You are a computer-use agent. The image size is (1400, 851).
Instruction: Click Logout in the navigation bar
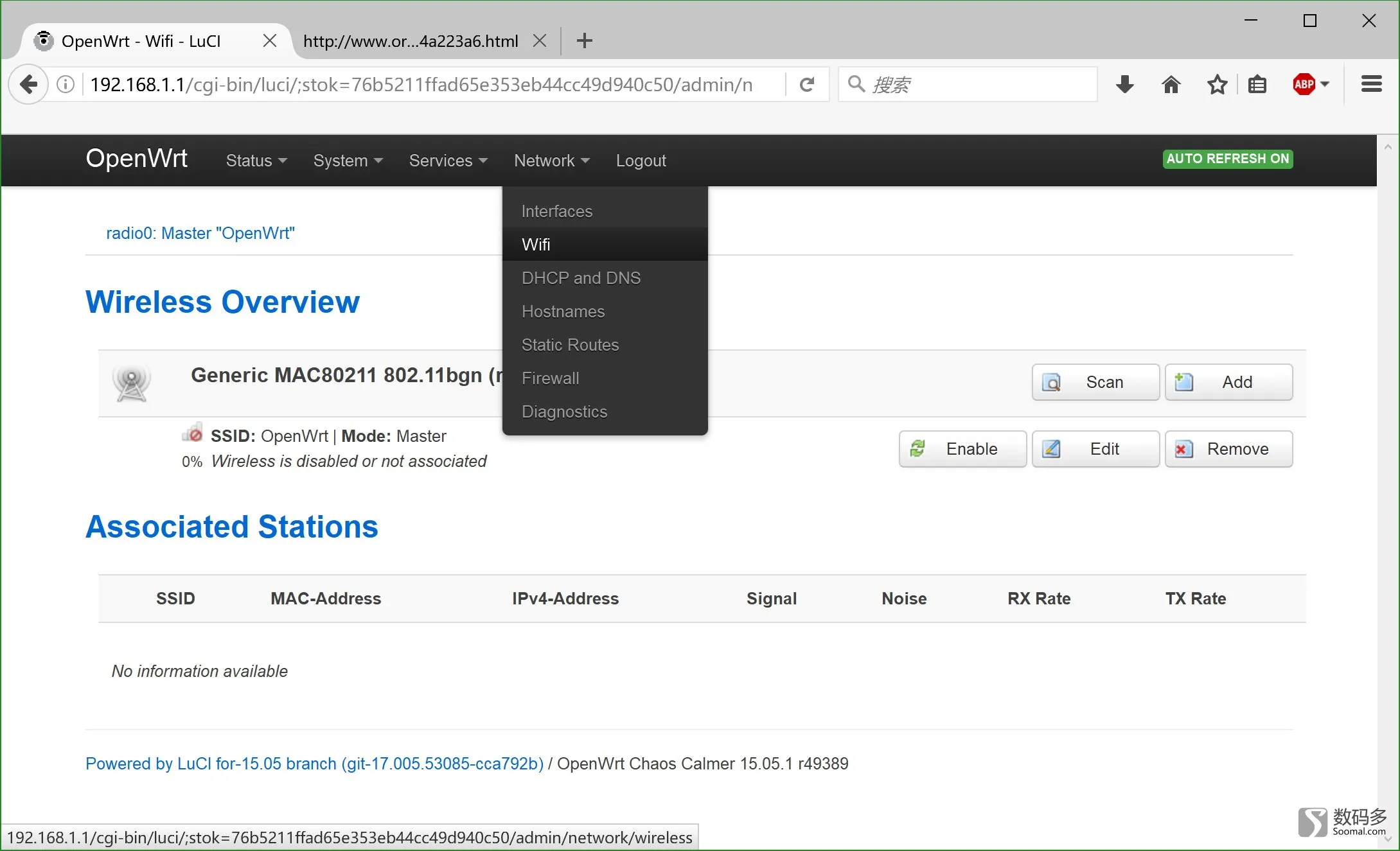click(641, 161)
